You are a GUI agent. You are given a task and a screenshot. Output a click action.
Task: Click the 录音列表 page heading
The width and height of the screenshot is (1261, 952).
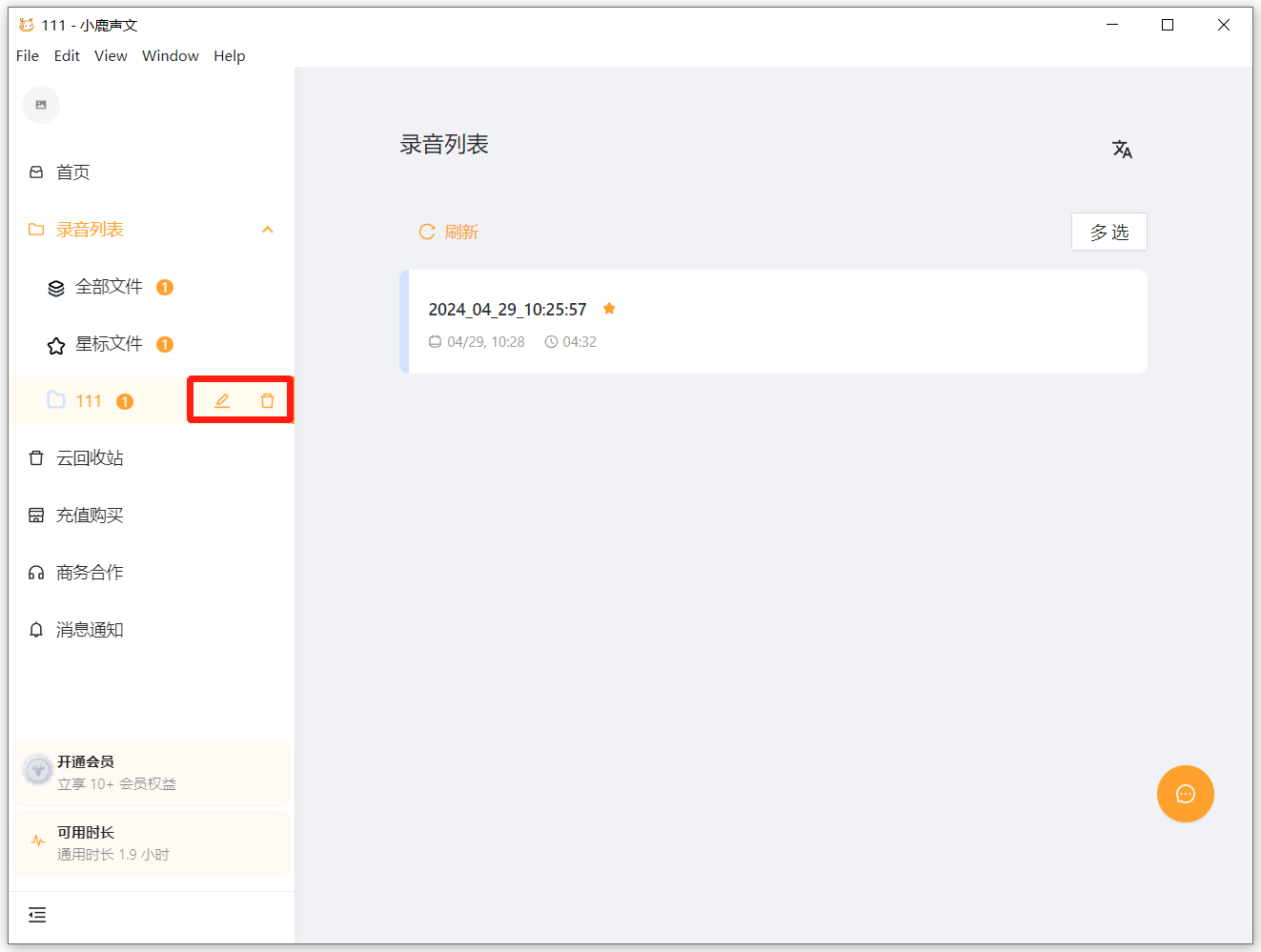click(444, 144)
